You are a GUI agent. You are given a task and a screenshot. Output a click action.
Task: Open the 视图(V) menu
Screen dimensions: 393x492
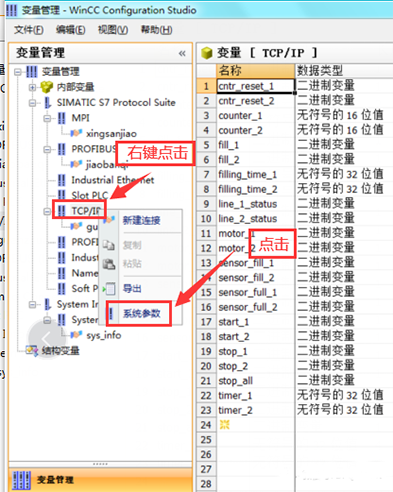pos(113,30)
